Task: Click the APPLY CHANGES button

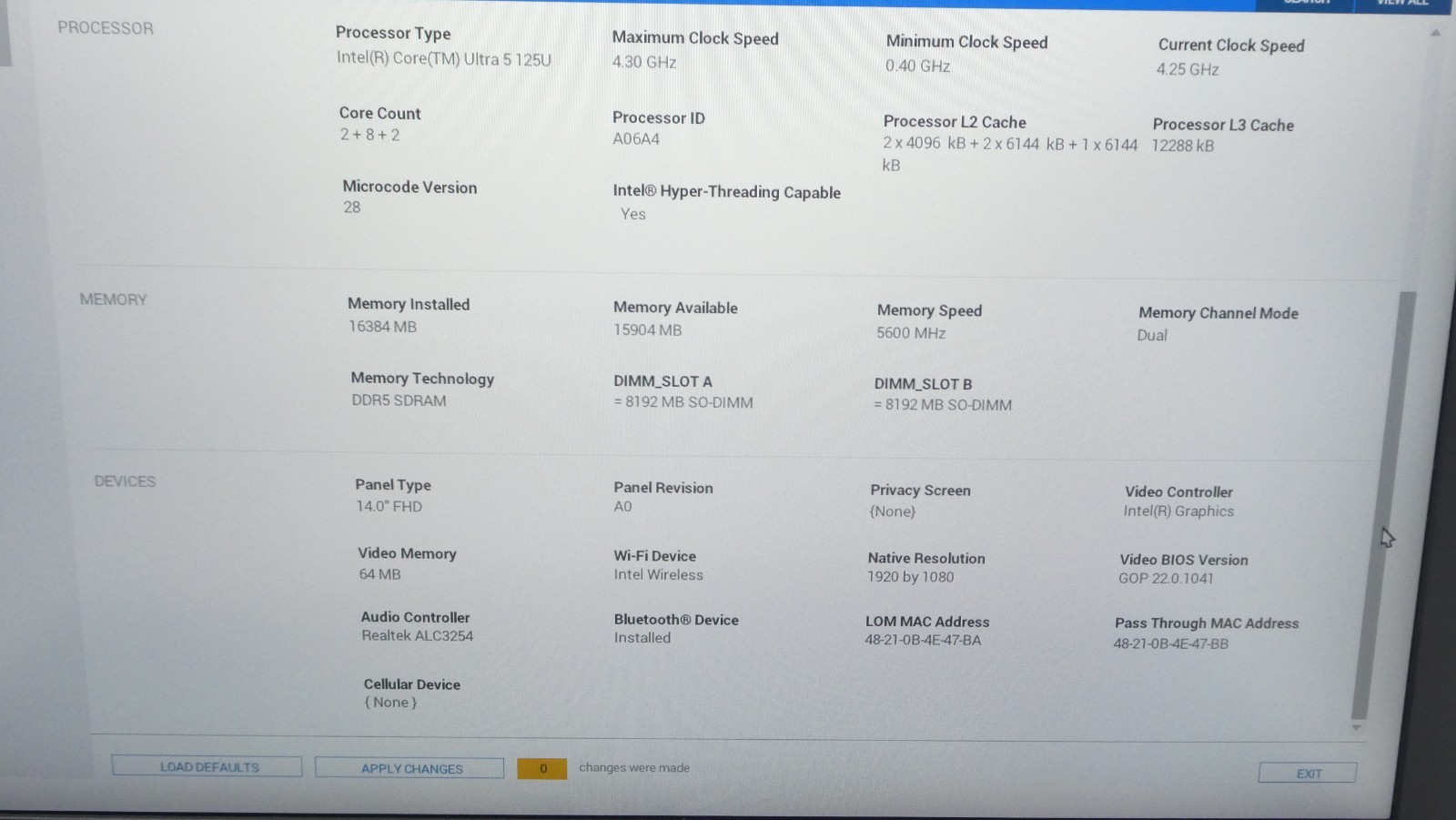Action: (x=410, y=768)
